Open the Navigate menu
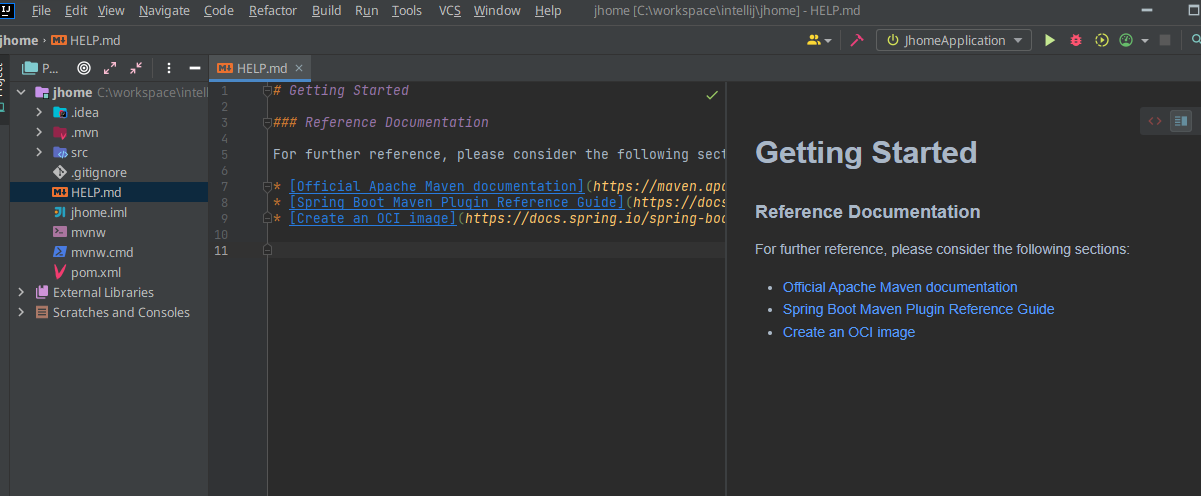The height and width of the screenshot is (496, 1201). coord(164,10)
